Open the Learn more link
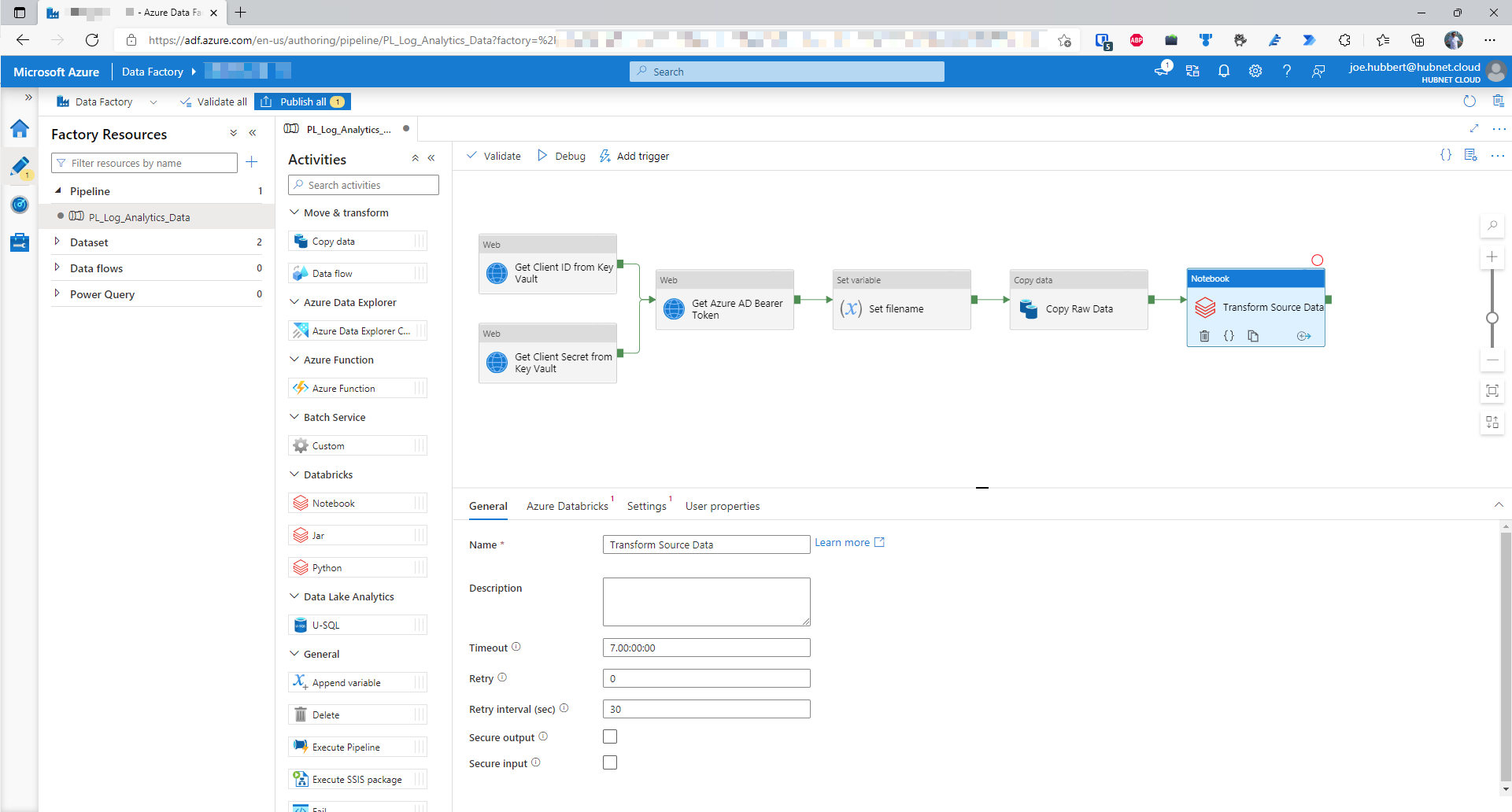Screen dimensions: 1512x812 [843, 542]
